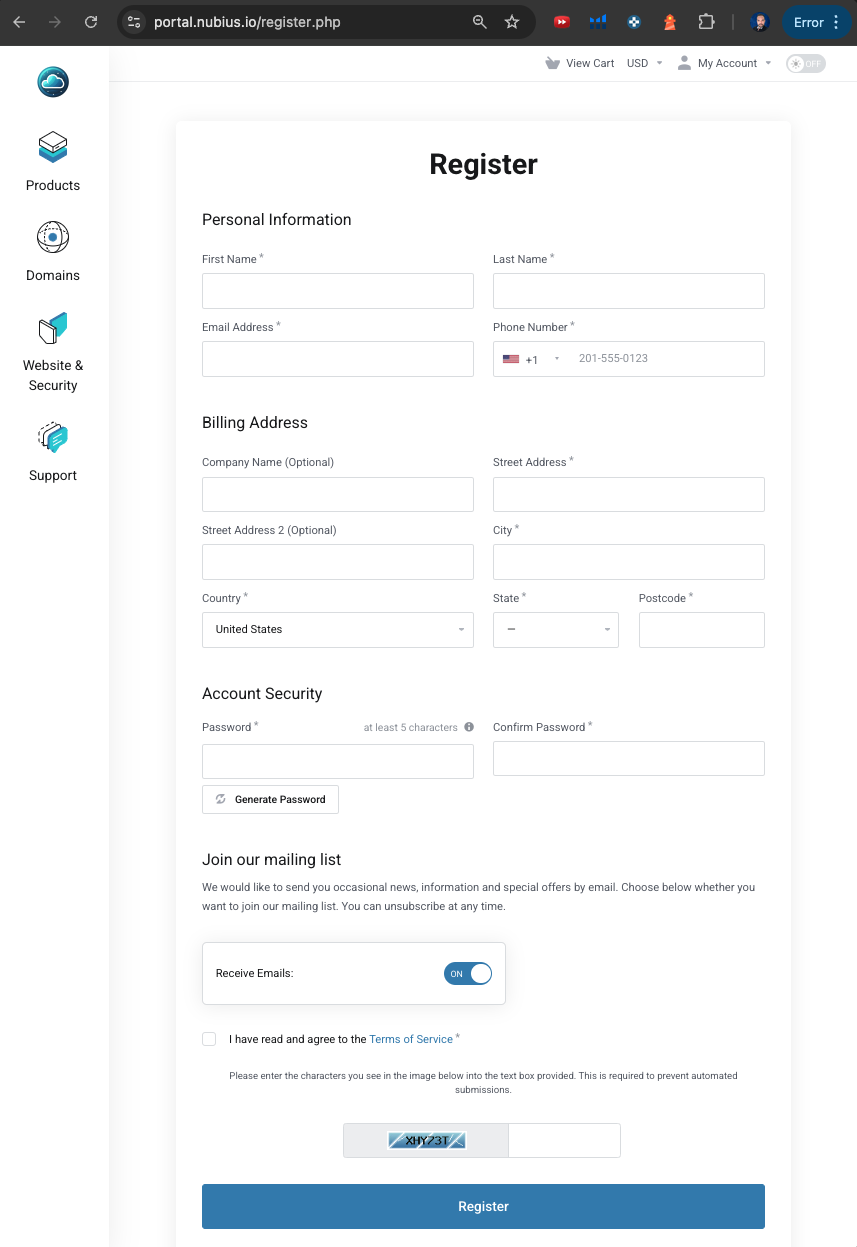Open the Support chat icon
The height and width of the screenshot is (1247, 857).
click(53, 438)
